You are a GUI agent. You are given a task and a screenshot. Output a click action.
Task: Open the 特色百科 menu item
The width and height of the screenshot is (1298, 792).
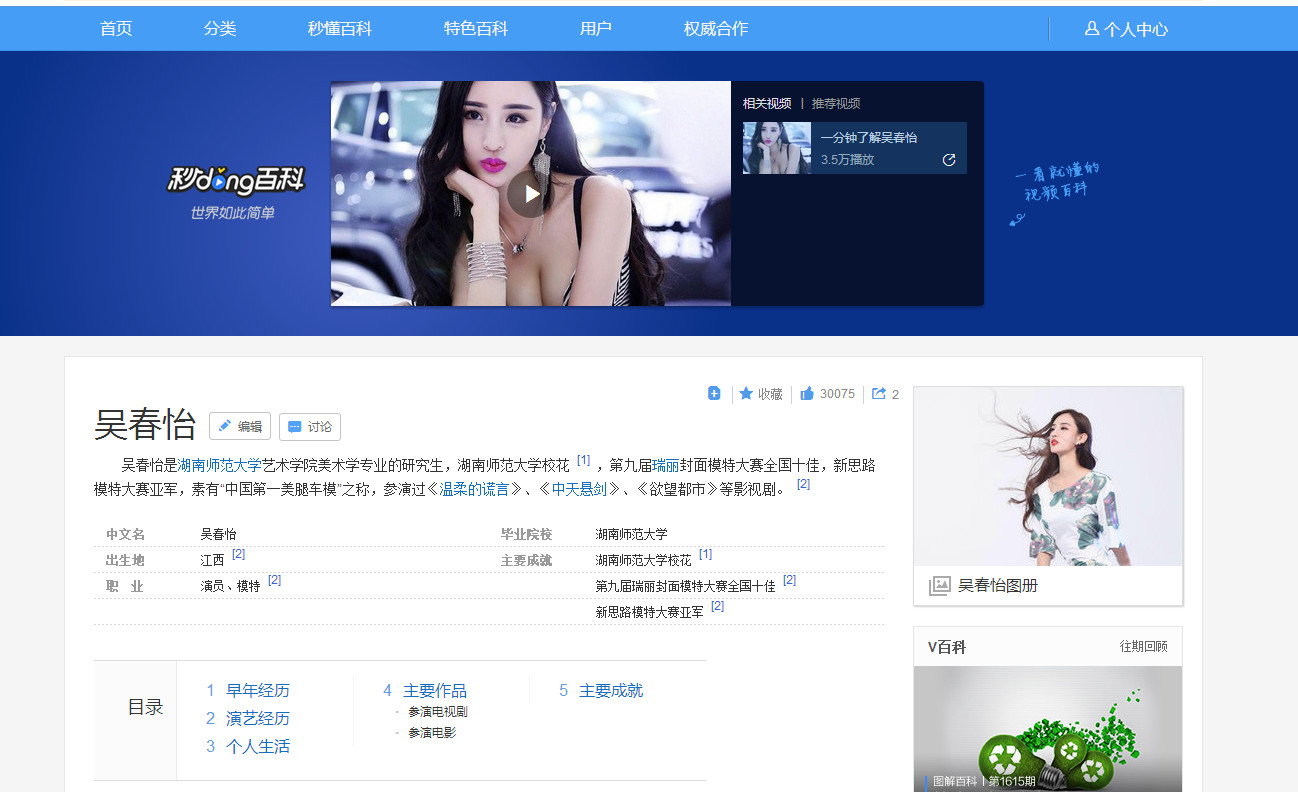pos(474,28)
